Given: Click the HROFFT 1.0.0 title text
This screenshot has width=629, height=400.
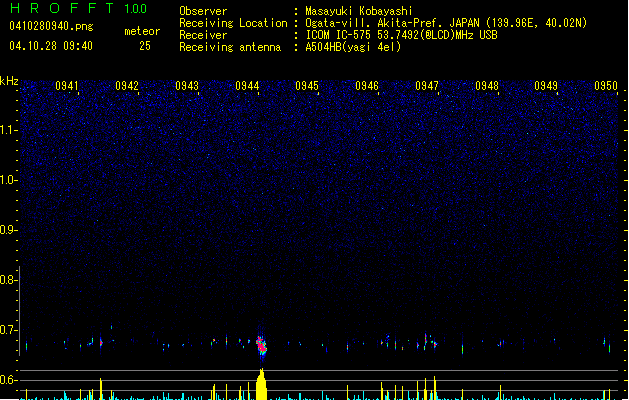Looking at the screenshot, I should coord(79,8).
